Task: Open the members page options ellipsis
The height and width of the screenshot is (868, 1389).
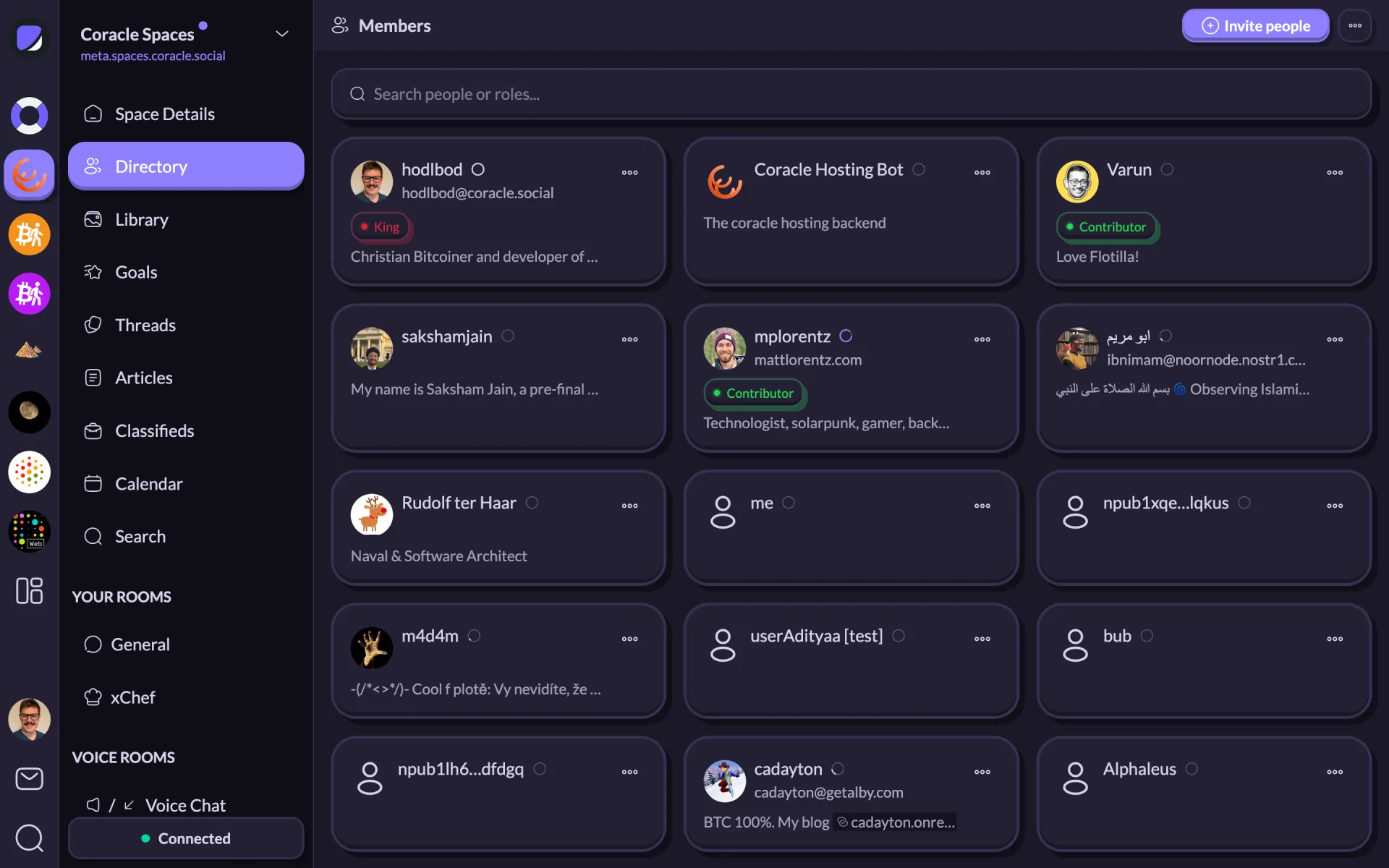Action: (1355, 26)
